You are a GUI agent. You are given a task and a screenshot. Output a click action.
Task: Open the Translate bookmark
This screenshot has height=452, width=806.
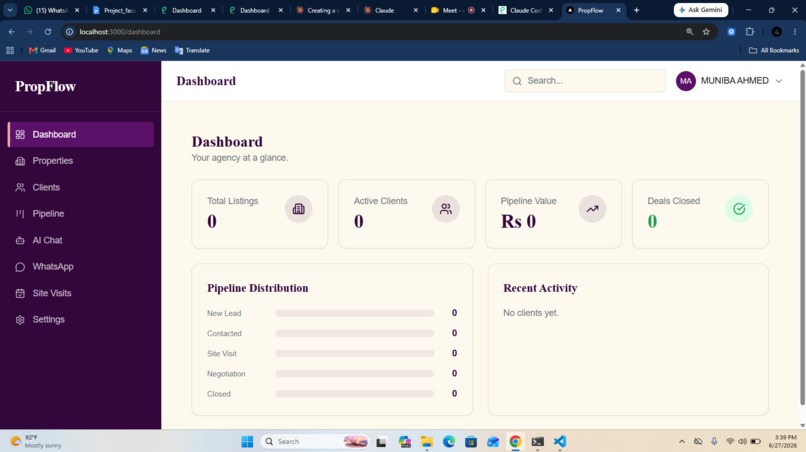(192, 50)
